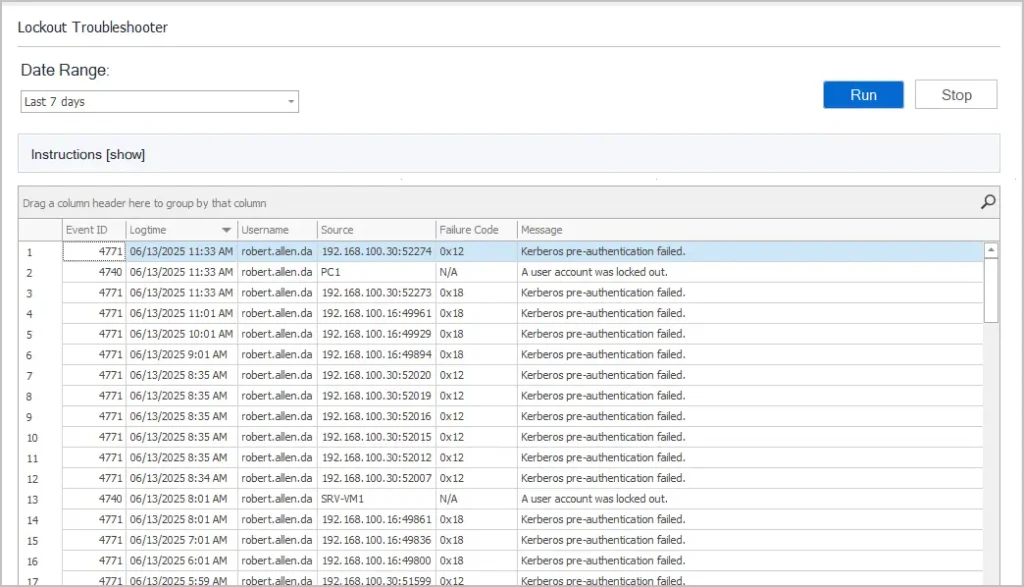Click the Stop button
Screen dimensions: 1024x587
pos(956,95)
